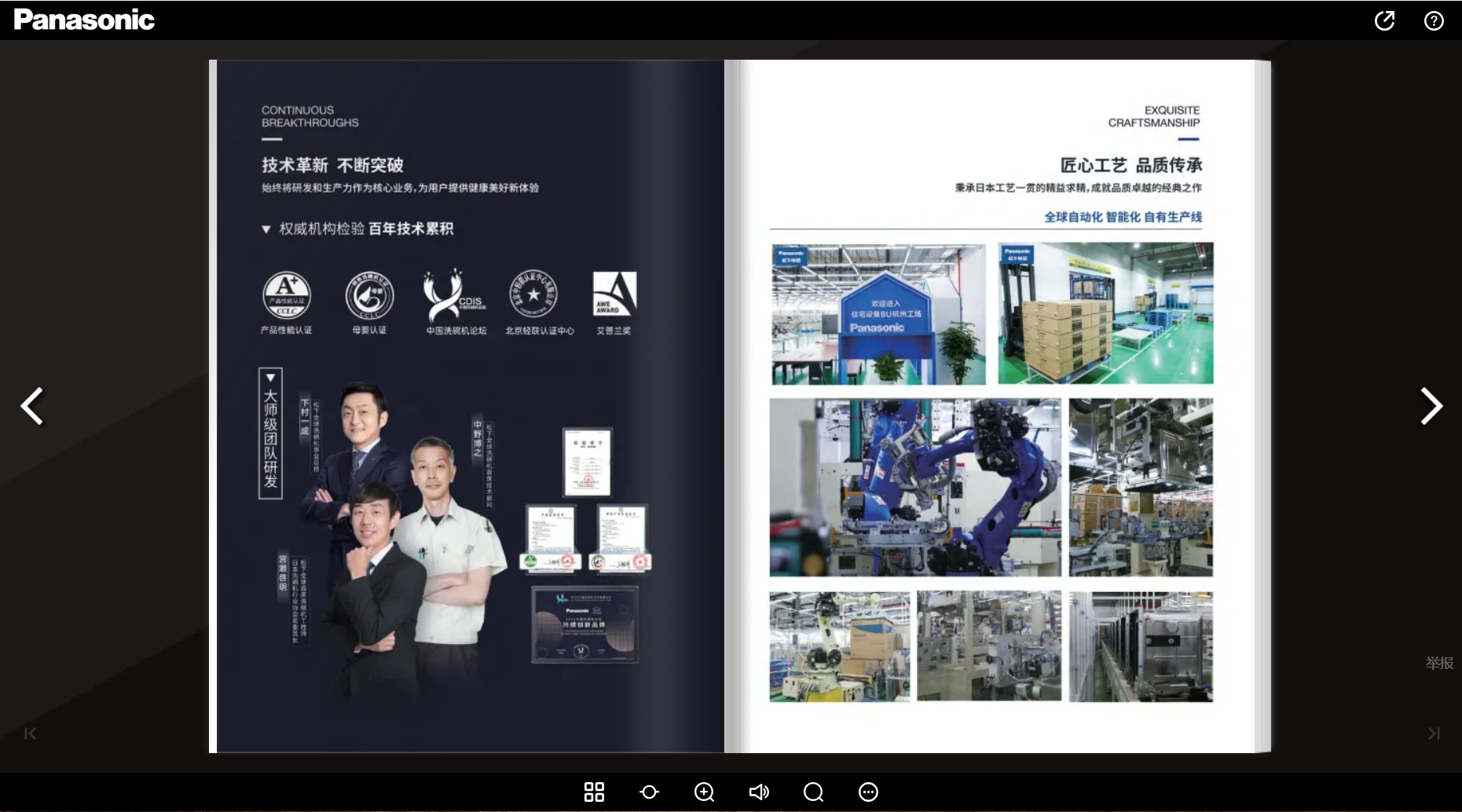Viewport: 1462px width, 812px height.
Task: Click the forklift warehouse boxes photo
Action: (1105, 313)
